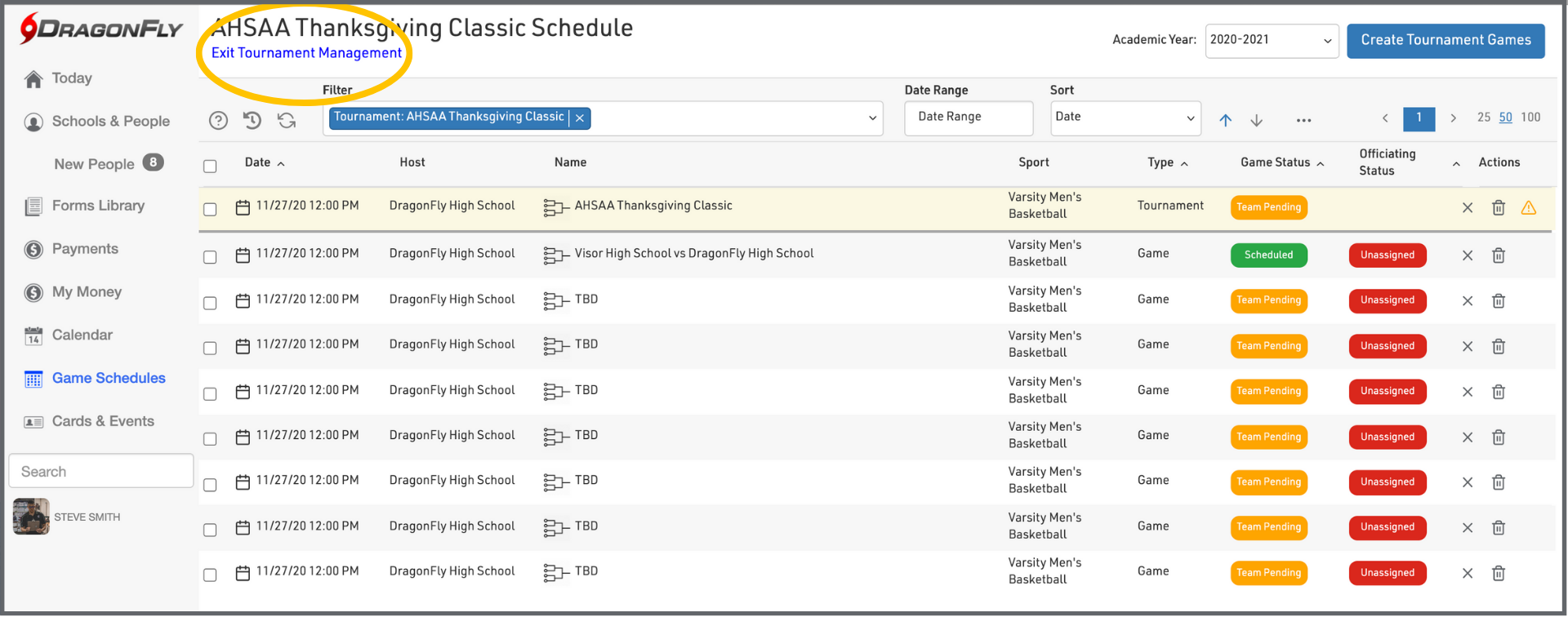
Task: Go to Forms Library in sidebar
Action: click(x=98, y=206)
